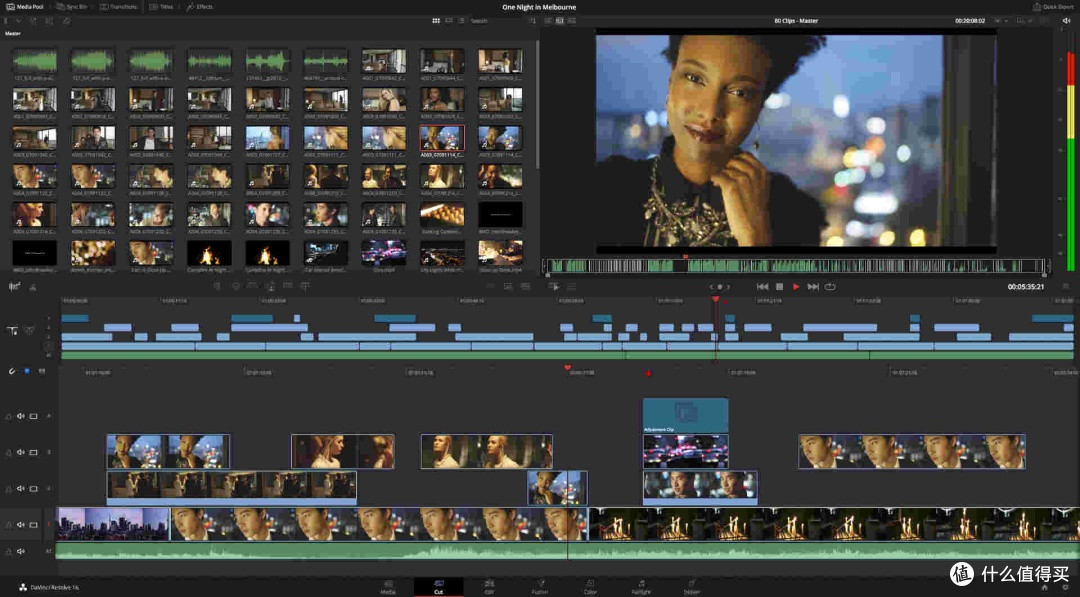Open the Effects panel
Image resolution: width=1080 pixels, height=597 pixels.
[x=200, y=7]
